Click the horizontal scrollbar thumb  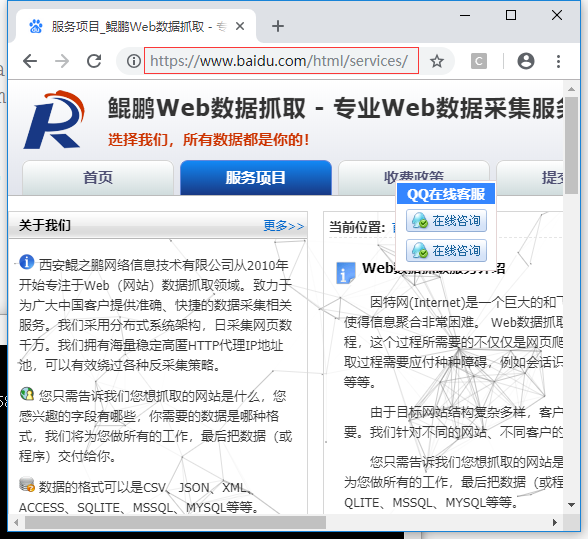coord(176,522)
